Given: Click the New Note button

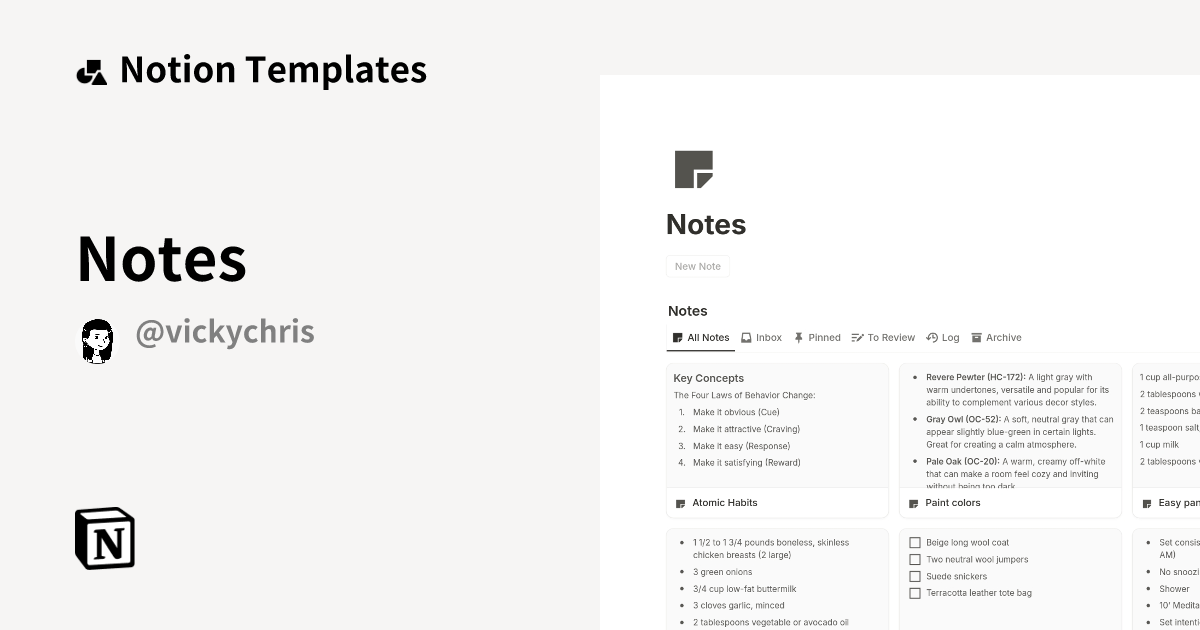Looking at the screenshot, I should click(x=698, y=266).
